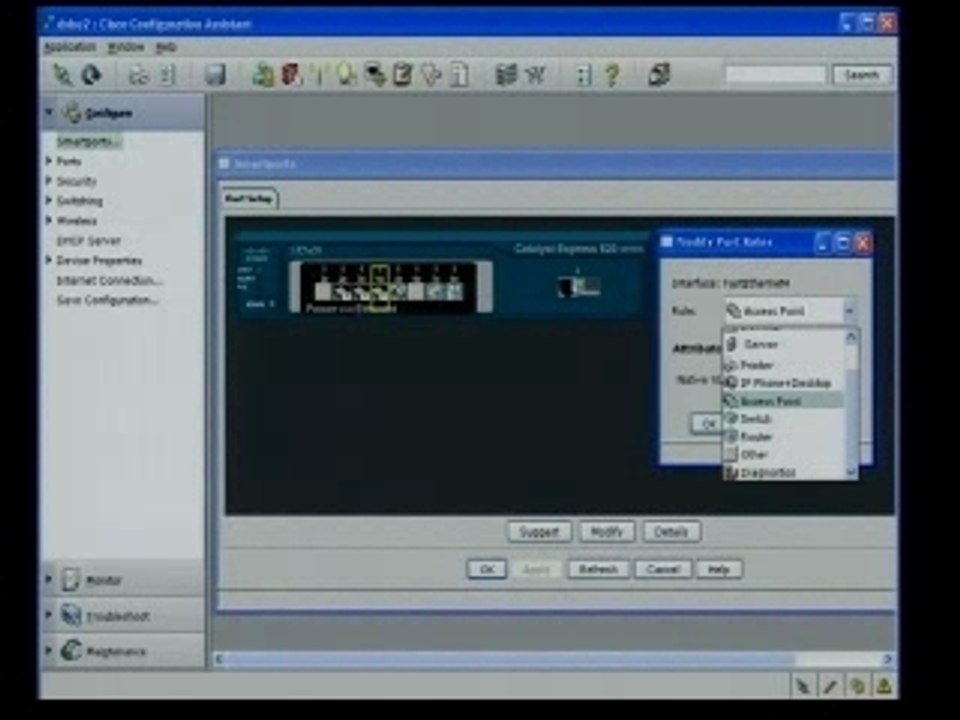This screenshot has height=720, width=960.
Task: Click the Refresh circular-arrow toolbar icon
Action: point(91,75)
